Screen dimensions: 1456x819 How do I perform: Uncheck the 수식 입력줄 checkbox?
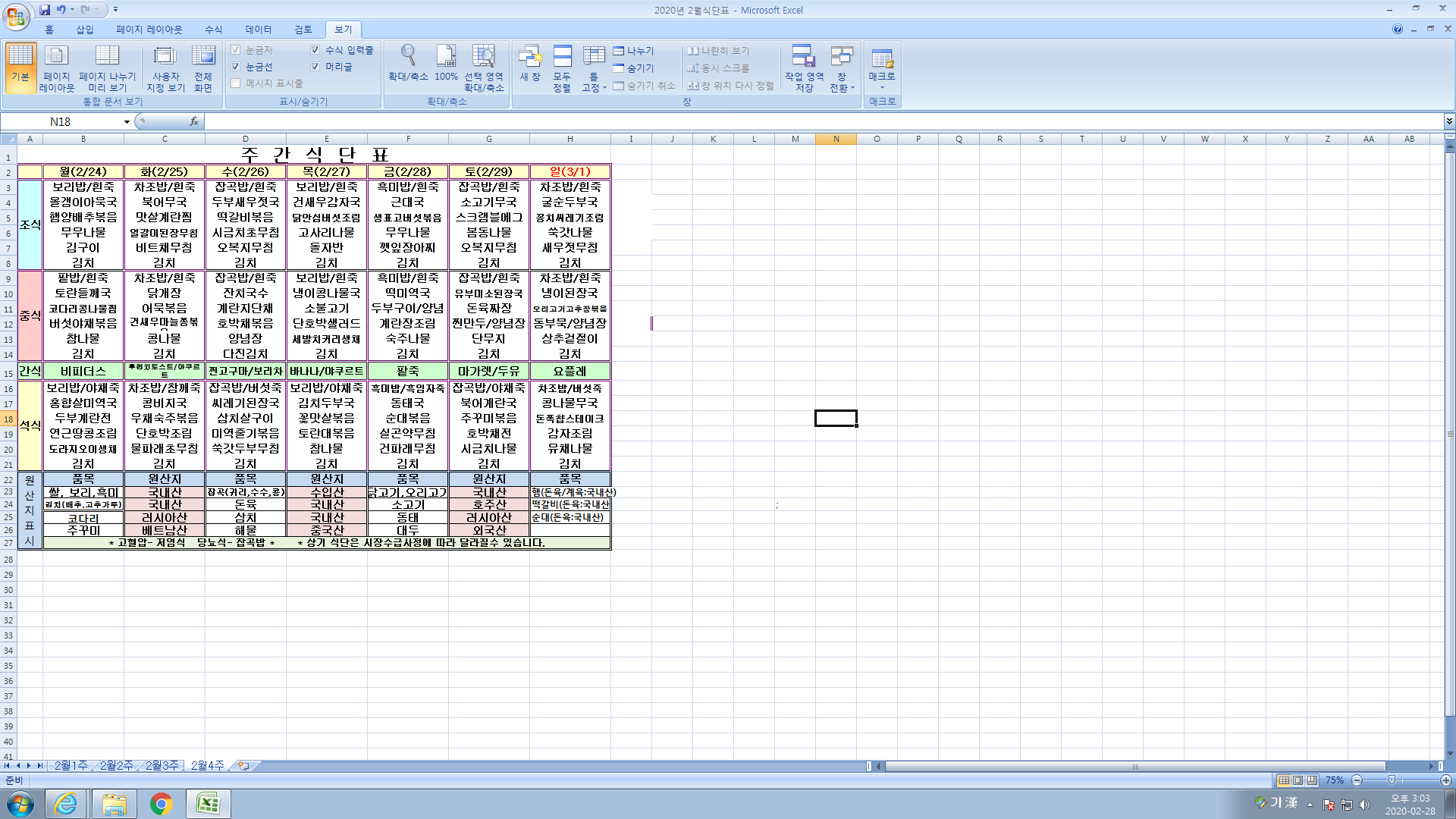tap(315, 50)
